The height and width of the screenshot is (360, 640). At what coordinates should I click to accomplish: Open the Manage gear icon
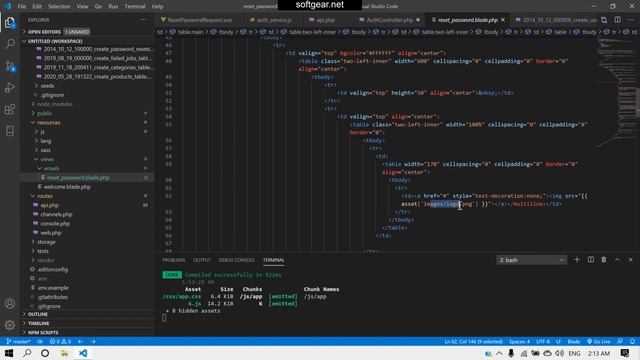coord(10,325)
